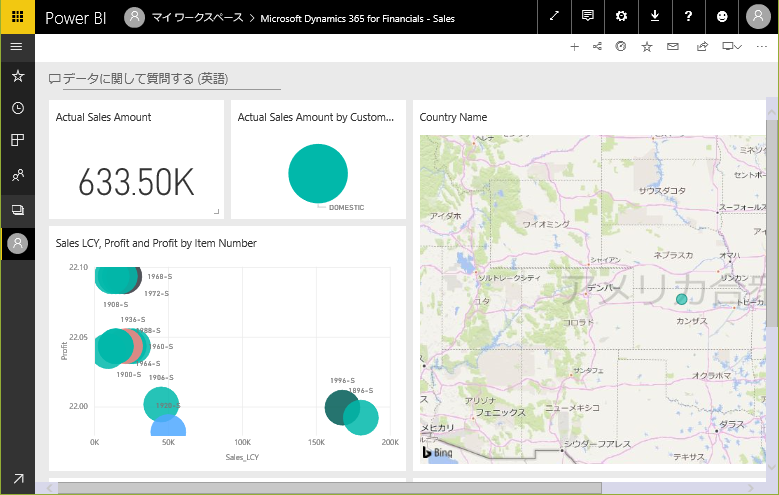Open settings gear icon
Image resolution: width=779 pixels, height=495 pixels.
(621, 16)
